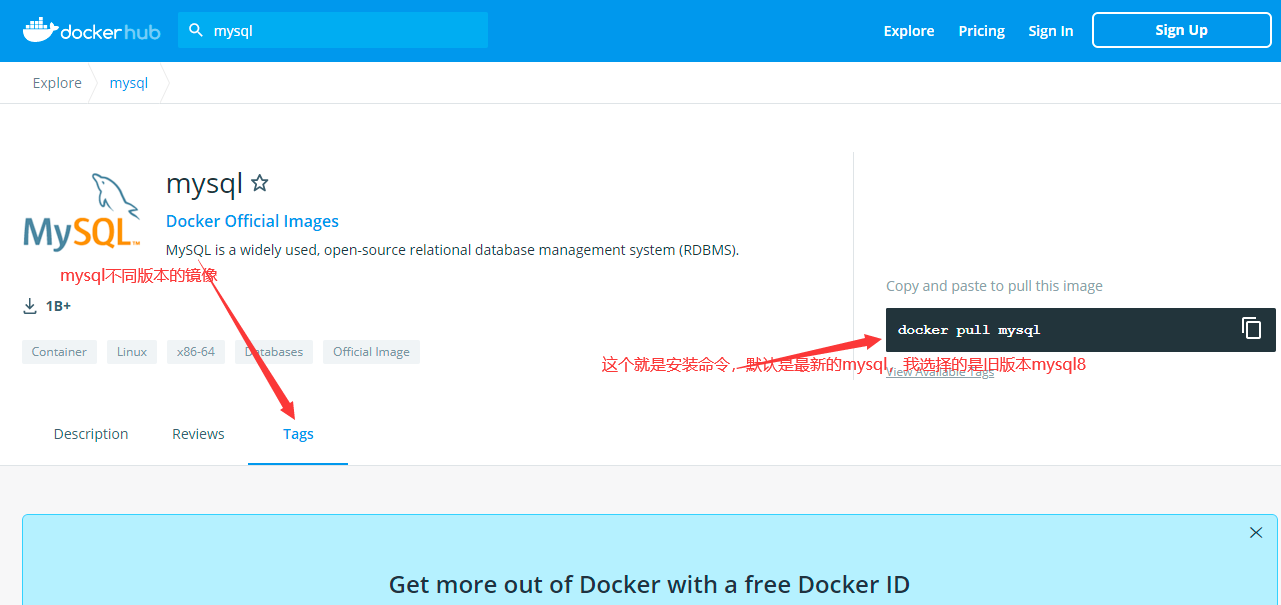Click the mysql title heading
1281x605 pixels.
204,184
